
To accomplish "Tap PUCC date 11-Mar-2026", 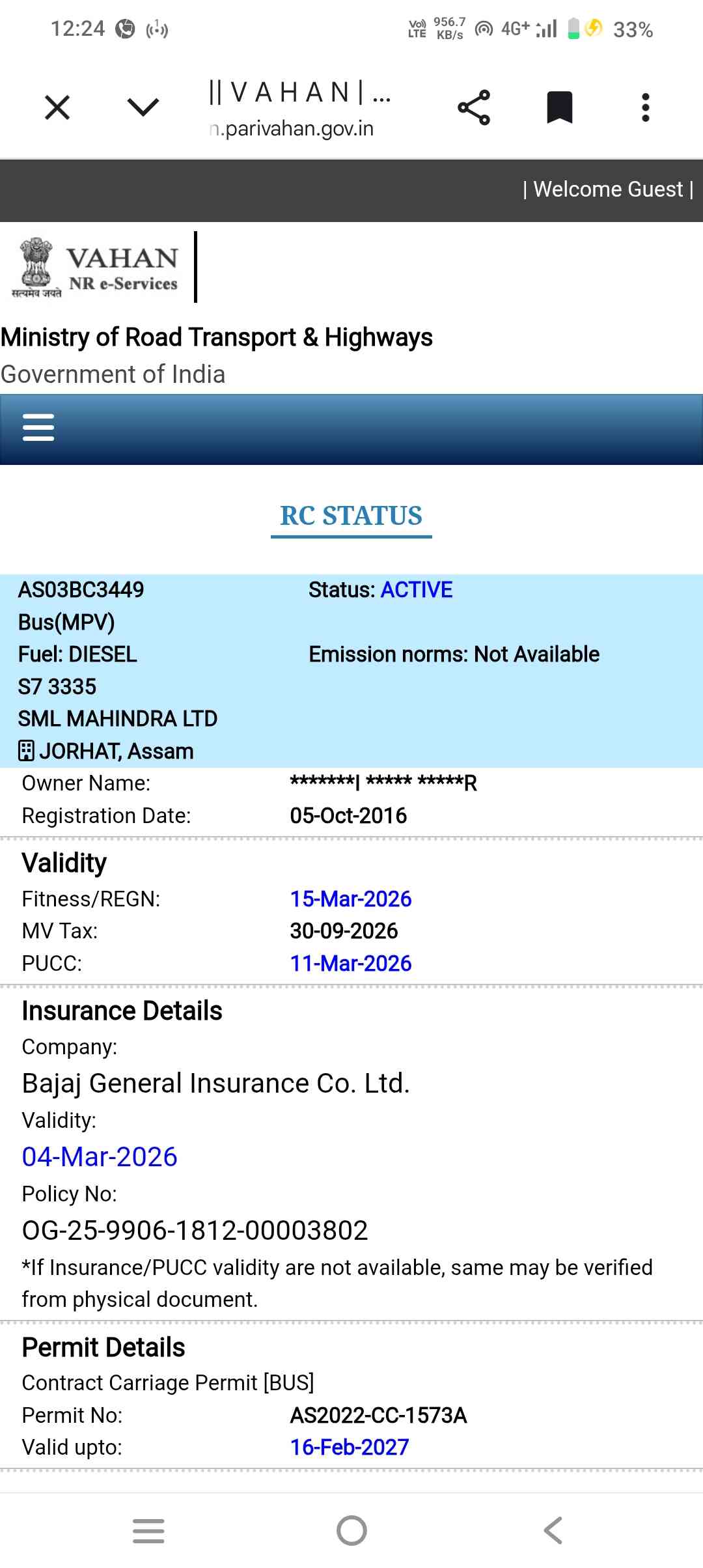I will (x=351, y=963).
